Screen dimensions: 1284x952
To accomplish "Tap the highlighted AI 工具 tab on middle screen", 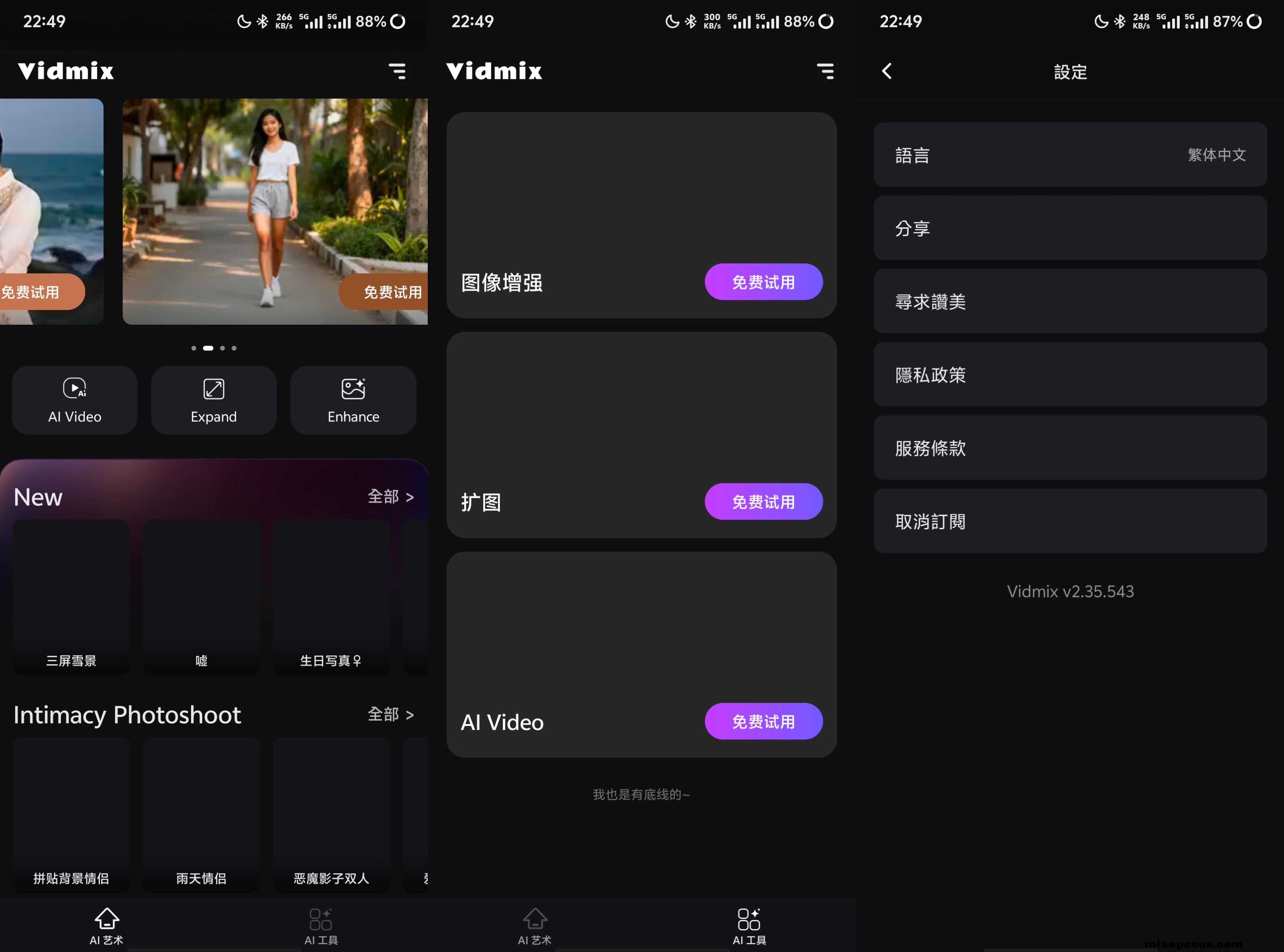I will pyautogui.click(x=749, y=925).
